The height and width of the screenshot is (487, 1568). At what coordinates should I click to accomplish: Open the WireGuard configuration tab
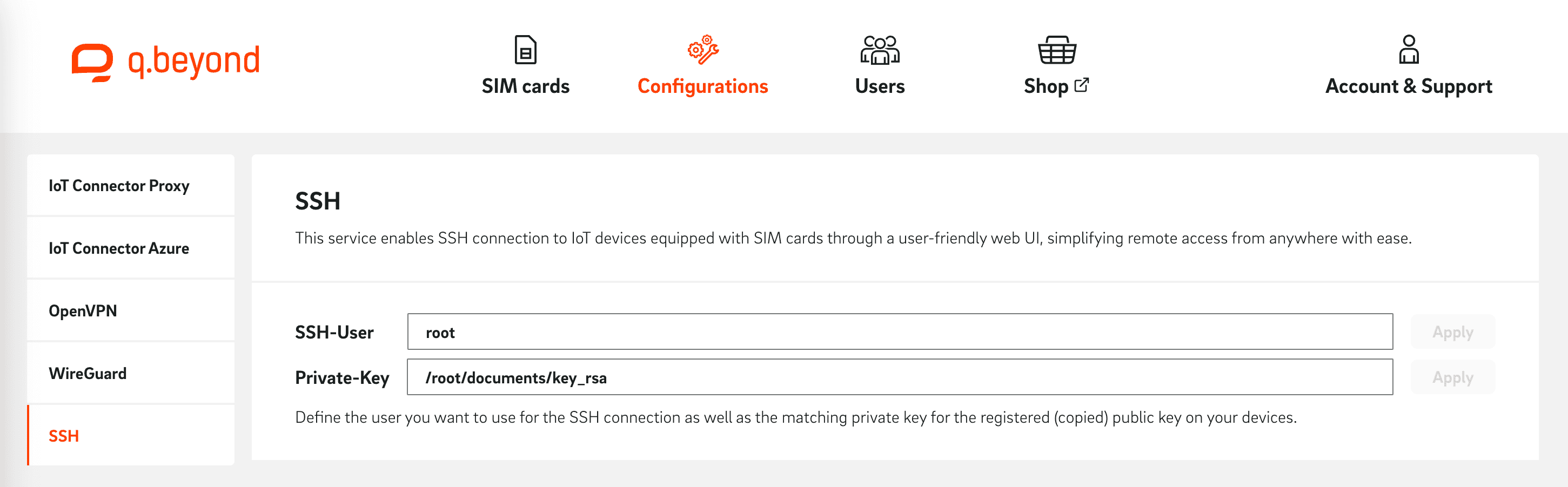coord(88,373)
